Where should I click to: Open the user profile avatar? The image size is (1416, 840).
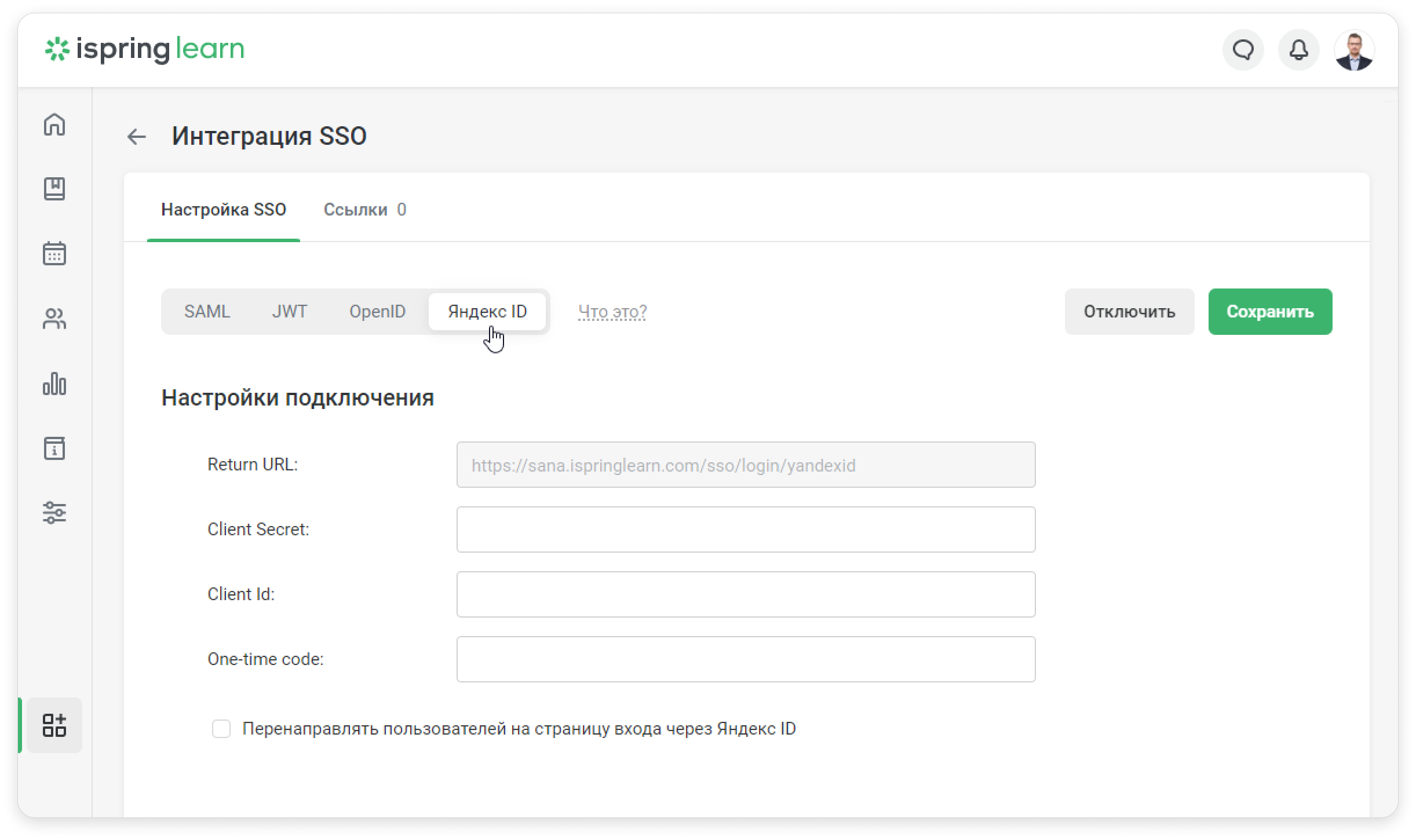point(1355,50)
